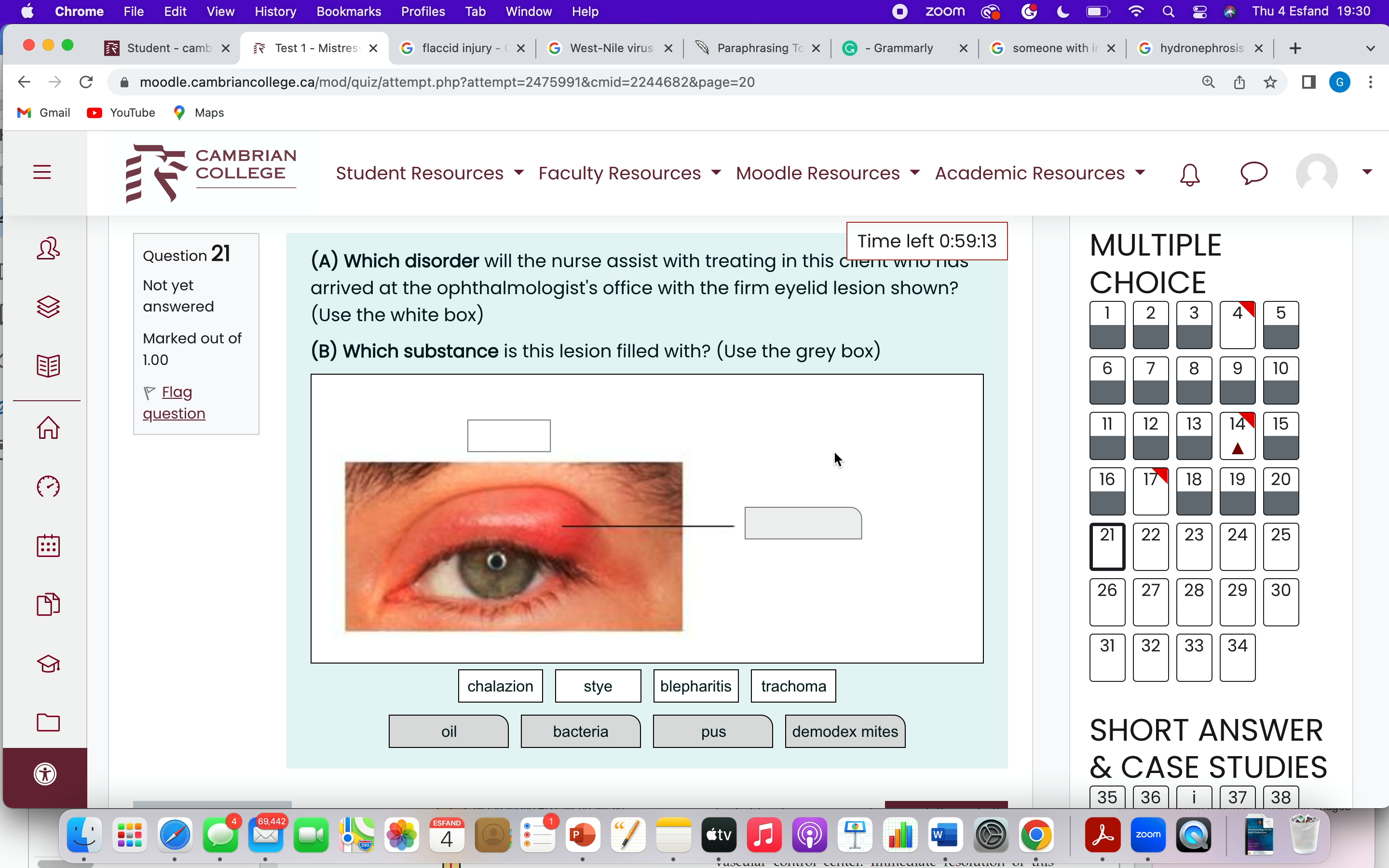This screenshot has width=1389, height=868.
Task: Open the calendar icon in sidebar
Action: coord(48,546)
